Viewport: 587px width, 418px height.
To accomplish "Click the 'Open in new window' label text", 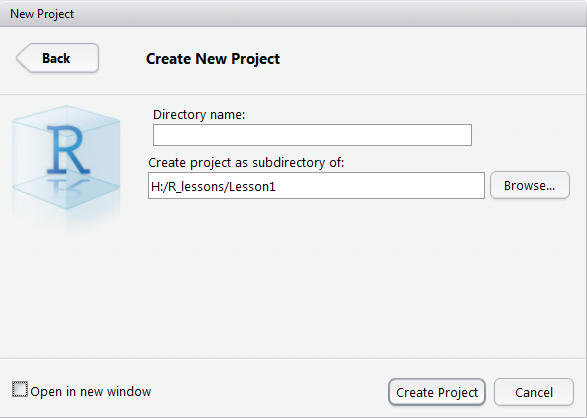I will coord(91,391).
